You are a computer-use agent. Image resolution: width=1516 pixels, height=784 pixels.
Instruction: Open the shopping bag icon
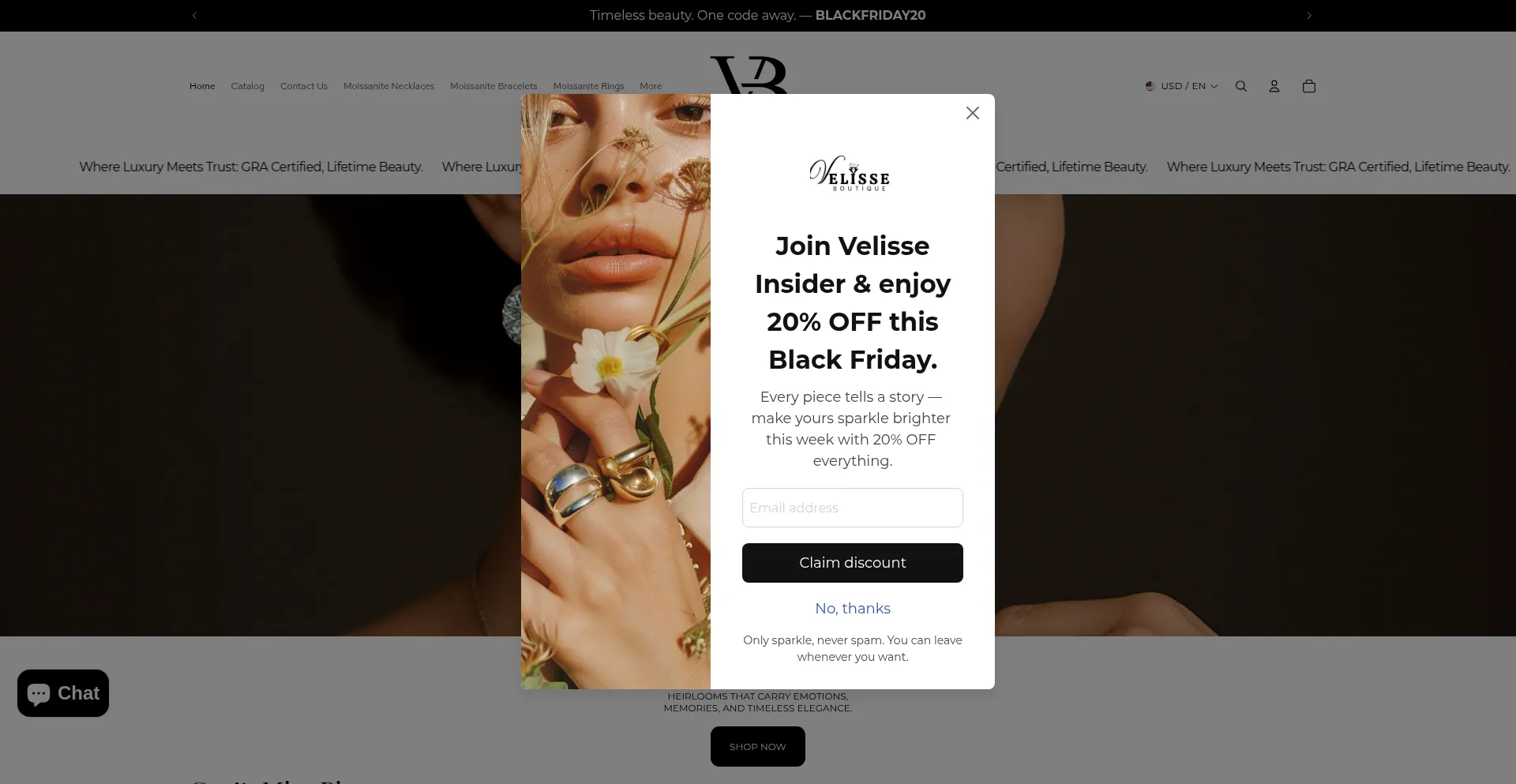tap(1309, 86)
